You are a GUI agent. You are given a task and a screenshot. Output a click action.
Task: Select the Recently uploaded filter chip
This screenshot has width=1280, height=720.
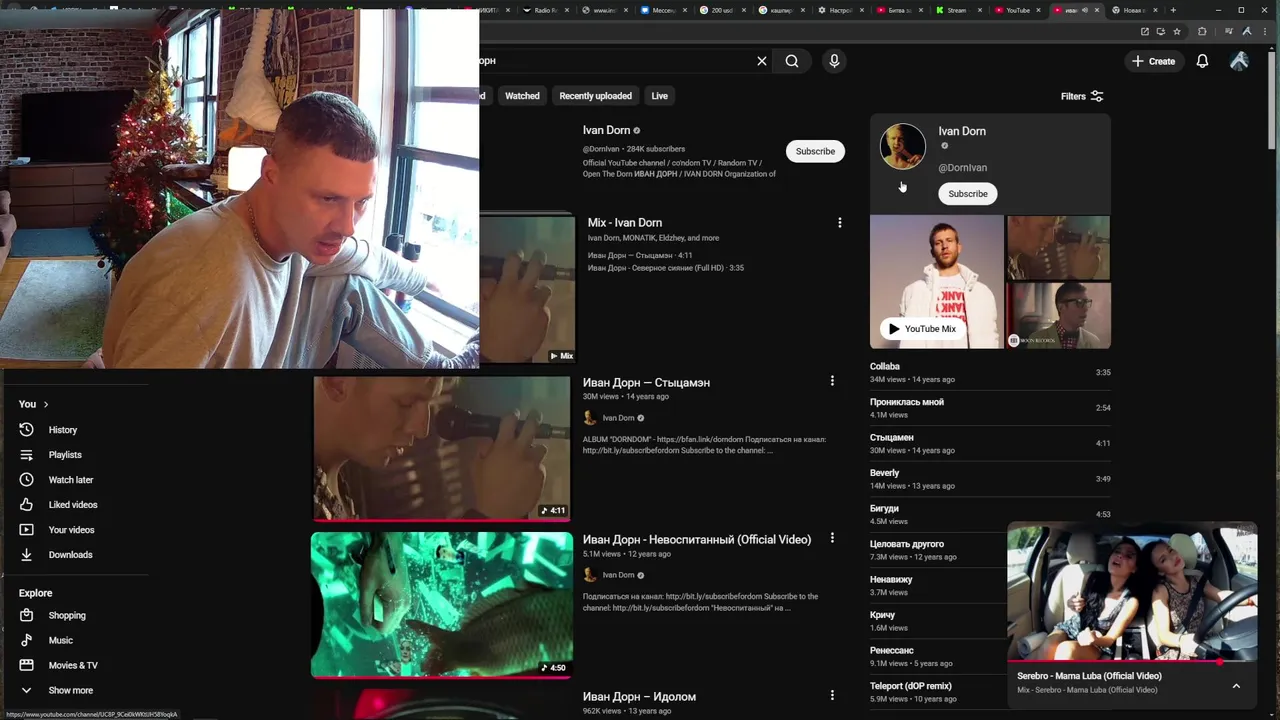click(x=595, y=96)
